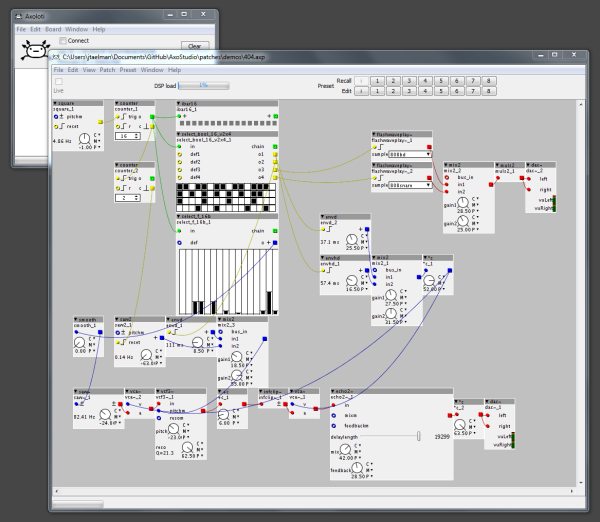Screen dimensions: 600x522
Task: Click the echo2 red output port
Action: tap(450, 415)
